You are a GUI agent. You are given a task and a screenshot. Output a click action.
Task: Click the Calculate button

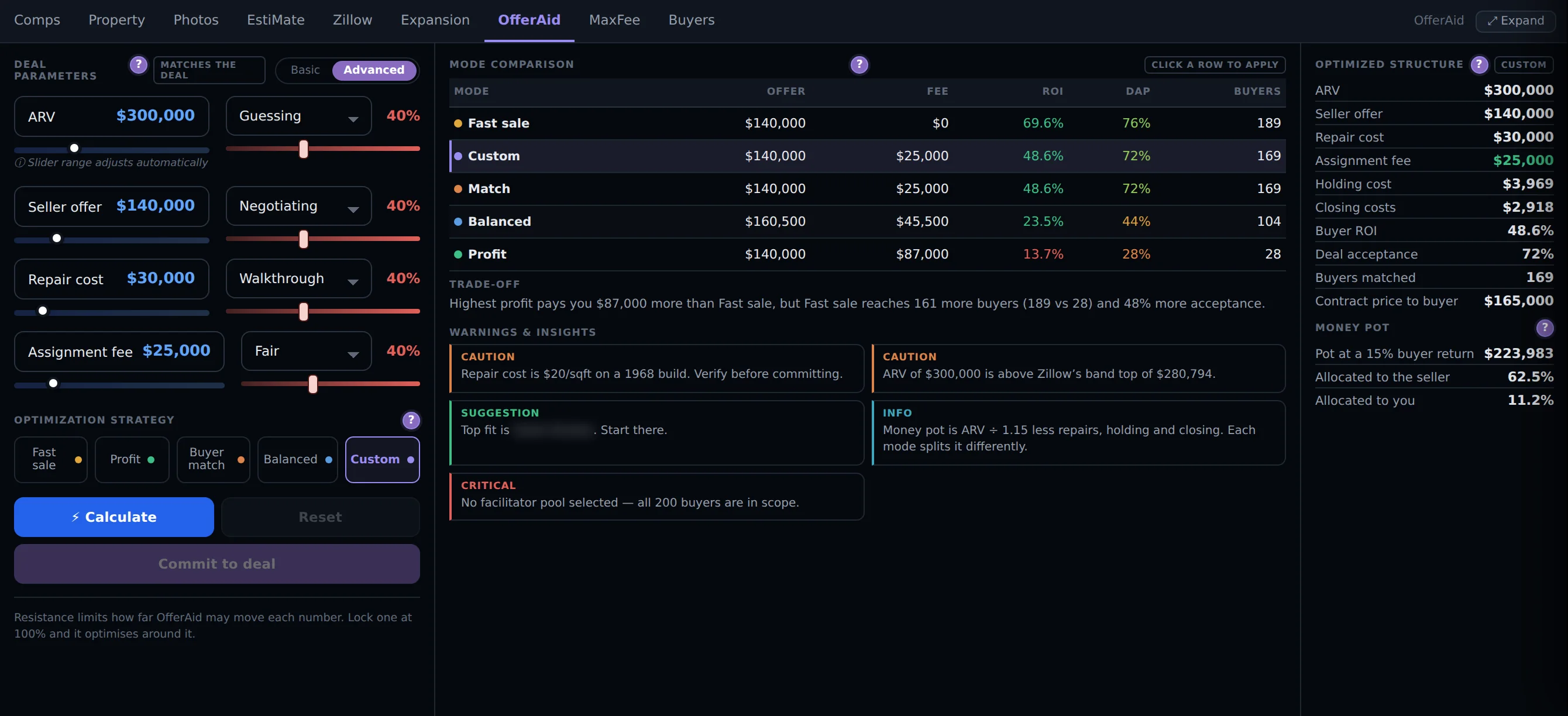click(x=114, y=517)
